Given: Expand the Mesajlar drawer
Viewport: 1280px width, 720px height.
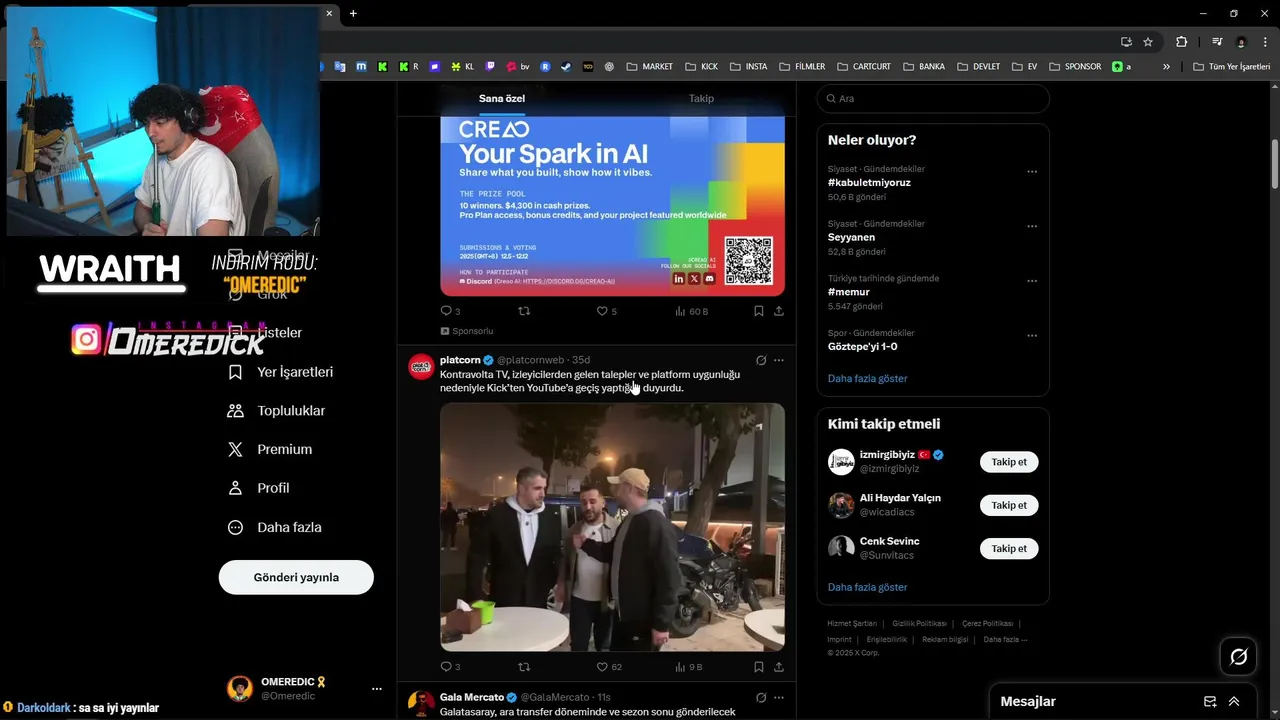Looking at the screenshot, I should (1234, 702).
